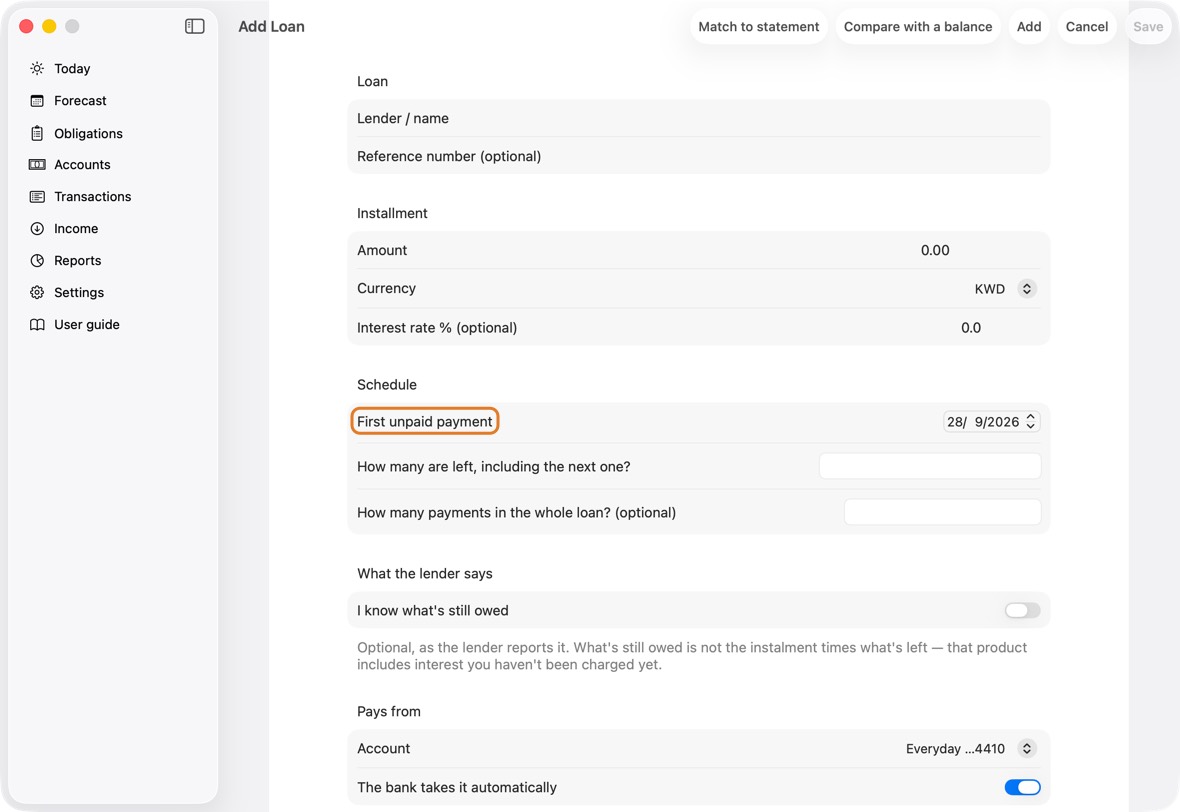Open Settings in the sidebar
The height and width of the screenshot is (812, 1180).
[x=79, y=293]
